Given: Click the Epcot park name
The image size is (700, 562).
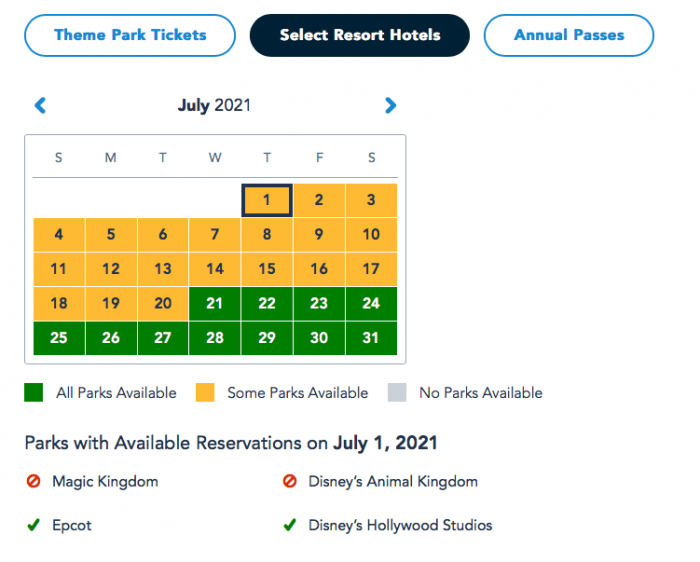Looking at the screenshot, I should [72, 525].
